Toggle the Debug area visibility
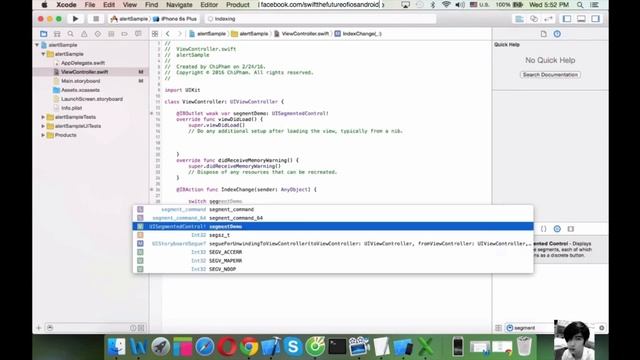Viewport: 640px width, 360px height. pos(581,19)
